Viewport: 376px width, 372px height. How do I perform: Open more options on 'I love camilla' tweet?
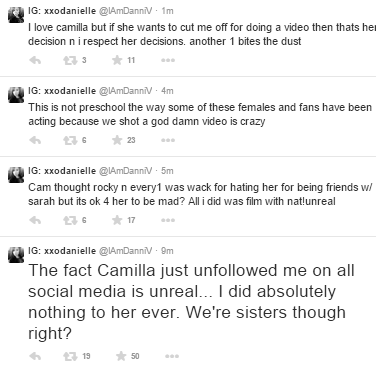(x=168, y=60)
